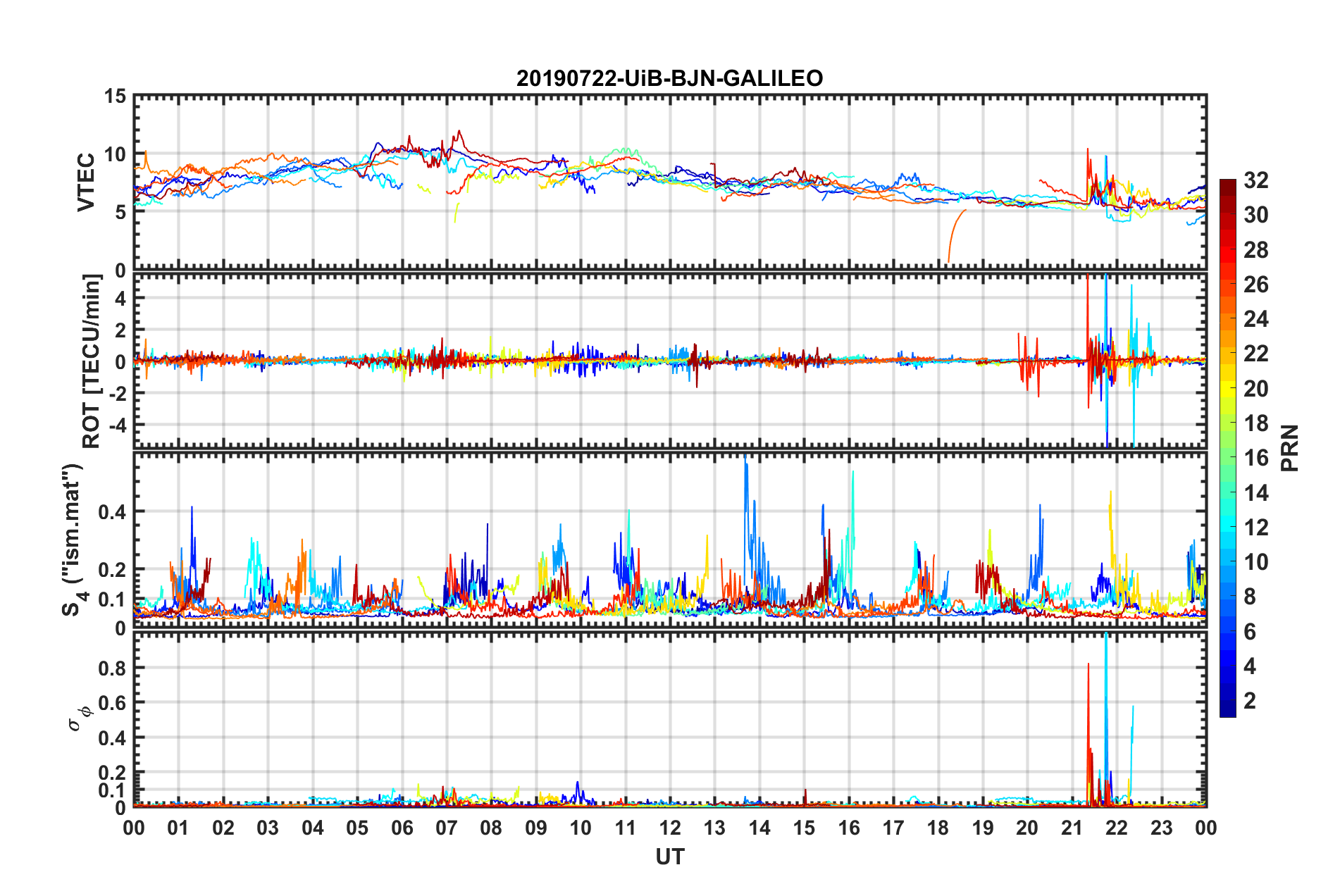Select the S4 ("ism.mat") axis label
Screen dimensions: 1340x896
tap(74, 540)
